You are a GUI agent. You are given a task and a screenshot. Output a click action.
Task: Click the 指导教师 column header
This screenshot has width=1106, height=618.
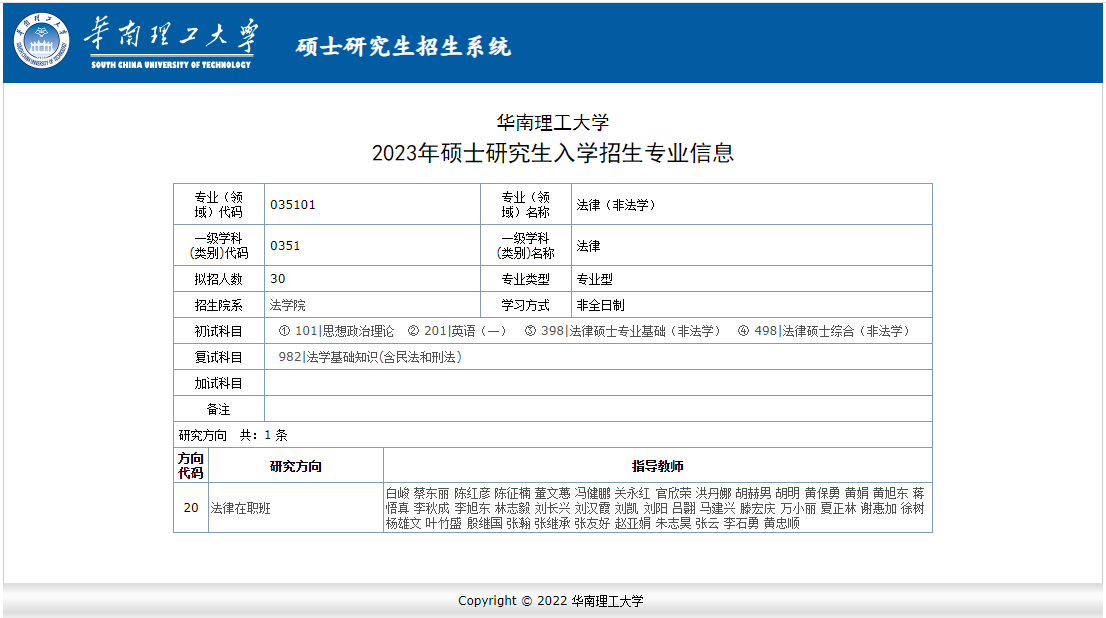pos(658,466)
